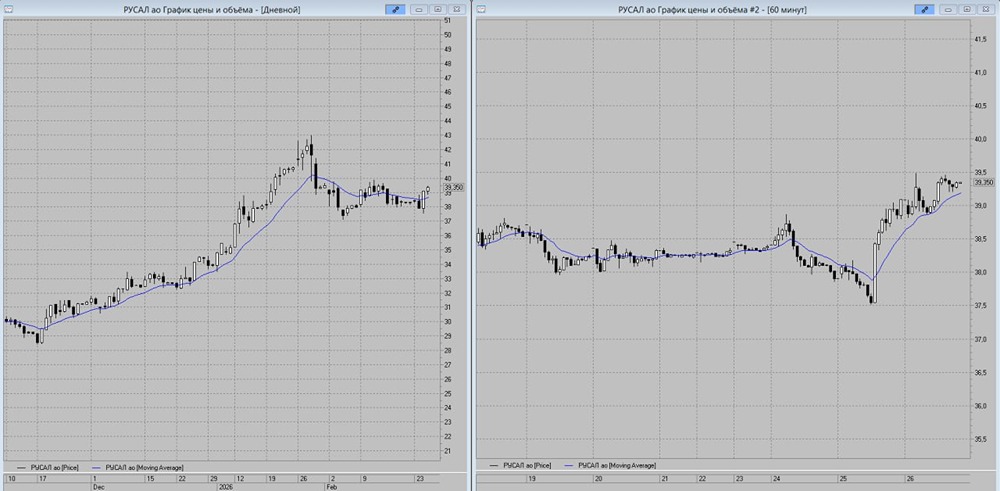Viewport: 1000px width, 491px height.
Task: Click the 39,350 price marker on the 60-minute chart
Action: pyautogui.click(x=984, y=182)
